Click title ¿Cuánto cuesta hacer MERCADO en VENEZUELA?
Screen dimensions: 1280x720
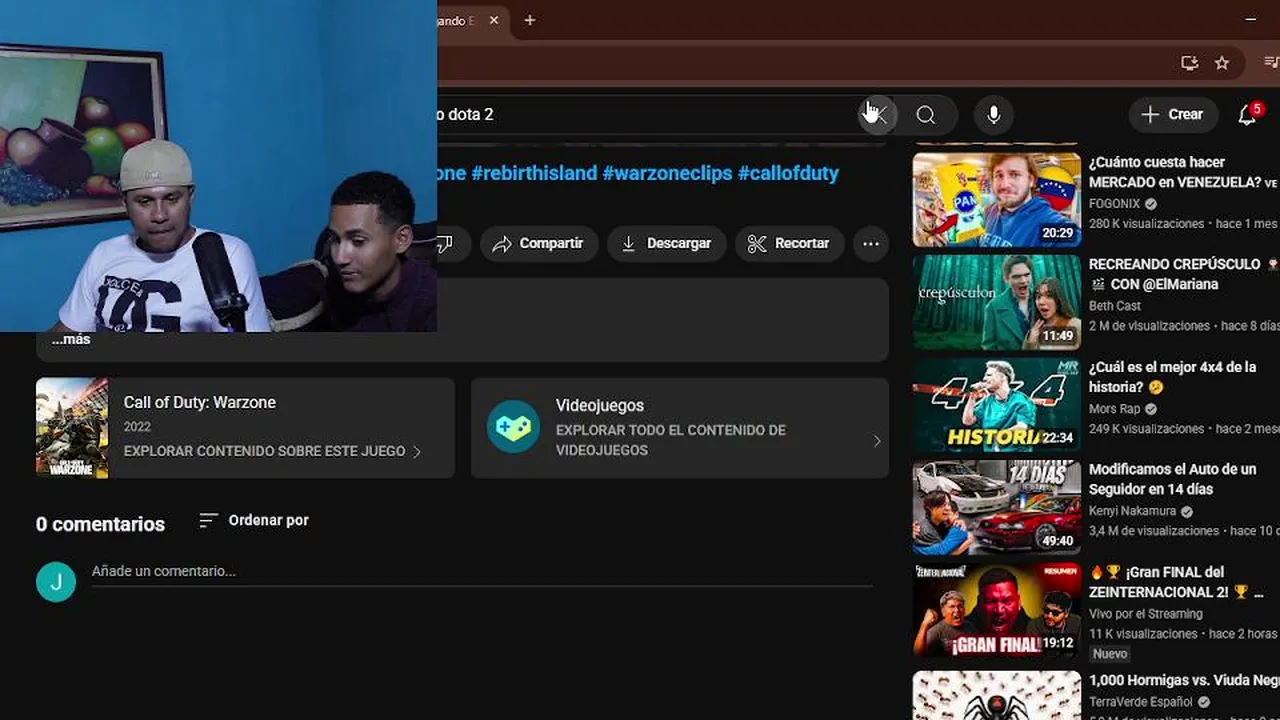[x=1183, y=172]
